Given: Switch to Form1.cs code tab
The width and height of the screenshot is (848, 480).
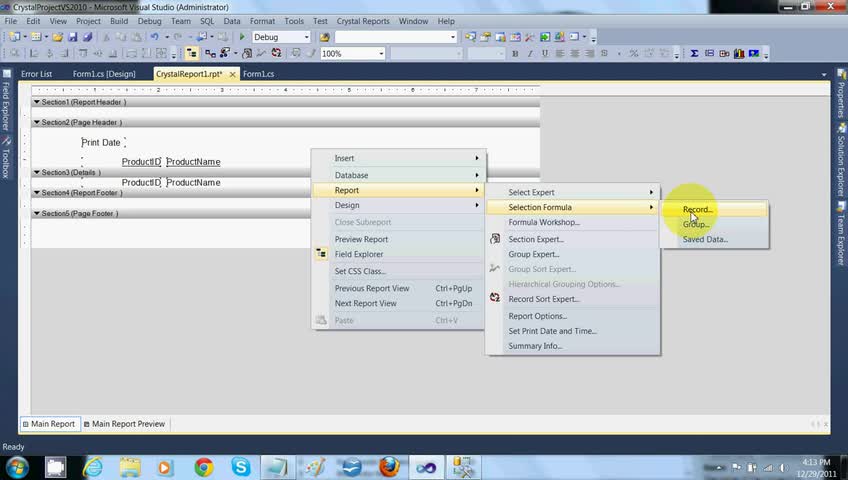Looking at the screenshot, I should coord(259,74).
